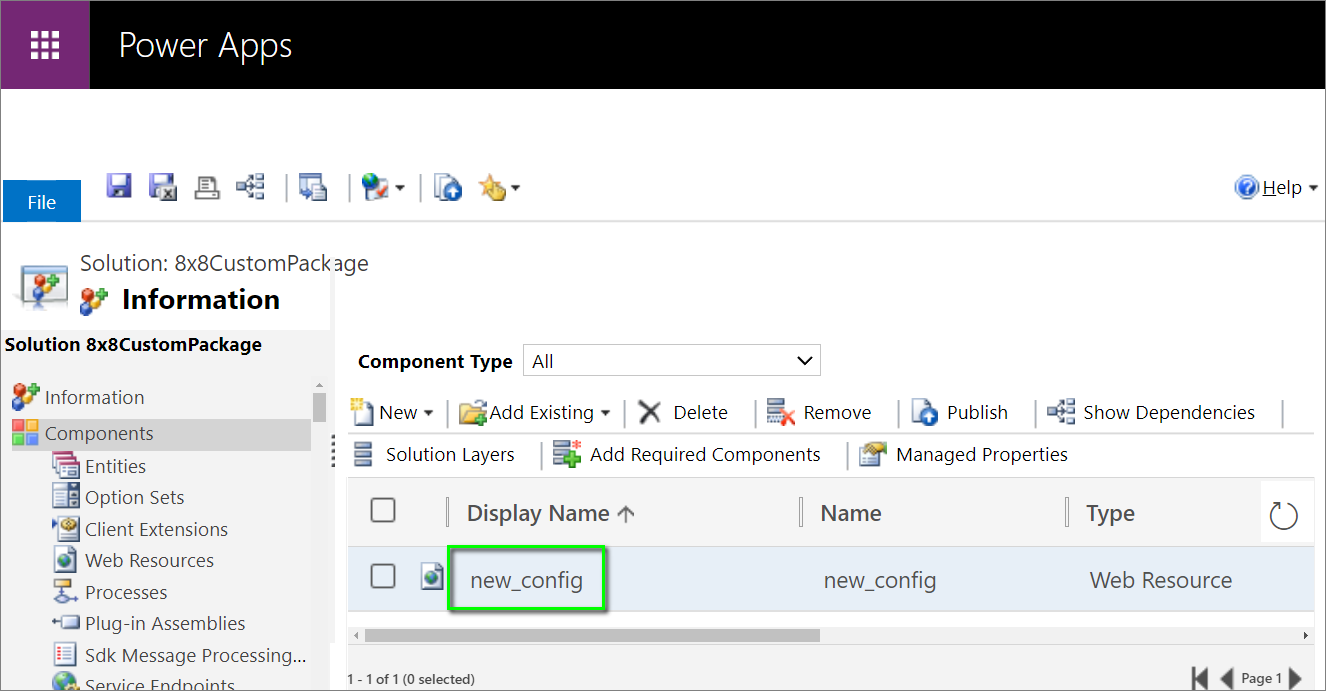Open the Help dropdown menu
This screenshot has height=691, width=1326.
(x=1277, y=188)
